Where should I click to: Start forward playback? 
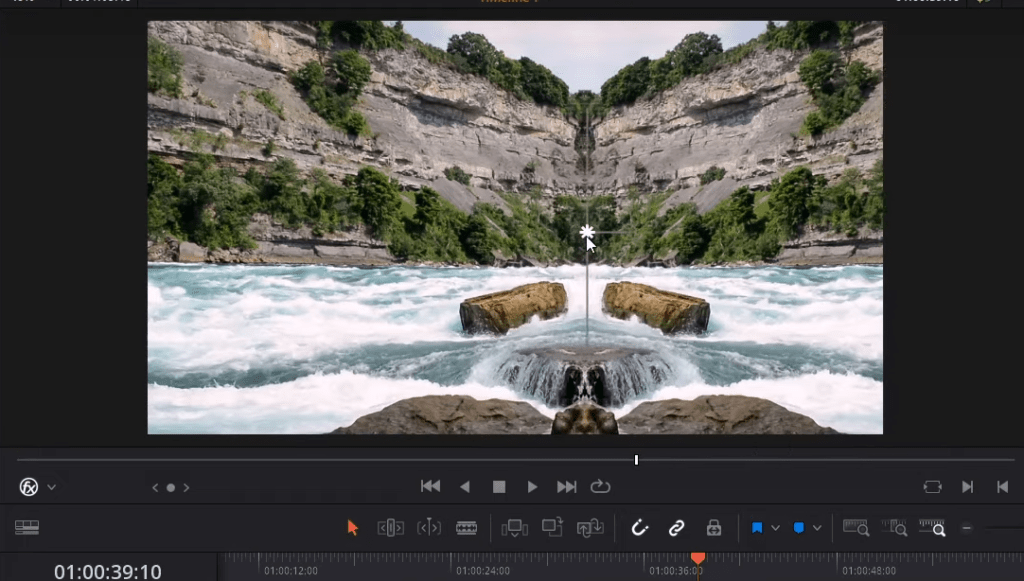(x=532, y=487)
